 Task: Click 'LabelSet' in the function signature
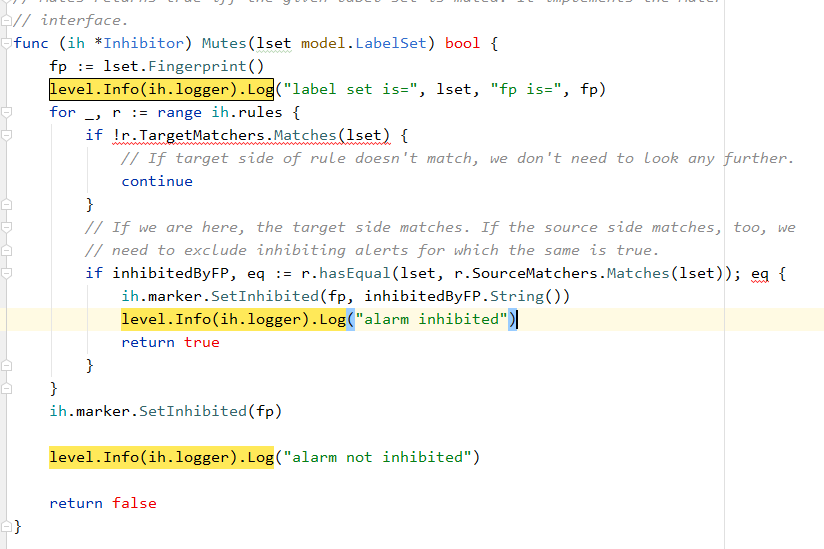pos(390,43)
